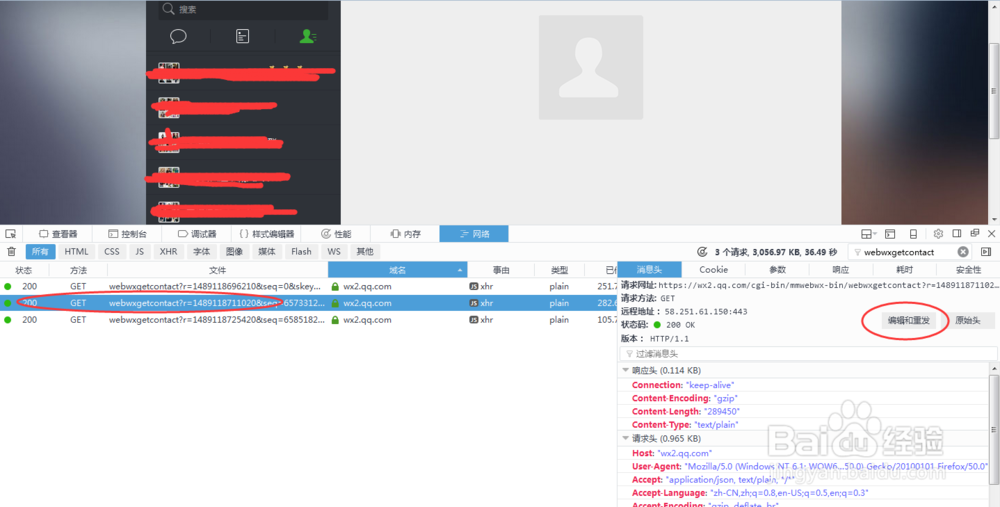The image size is (1000, 507).
Task: Open the 响应 response tab
Action: tap(841, 270)
